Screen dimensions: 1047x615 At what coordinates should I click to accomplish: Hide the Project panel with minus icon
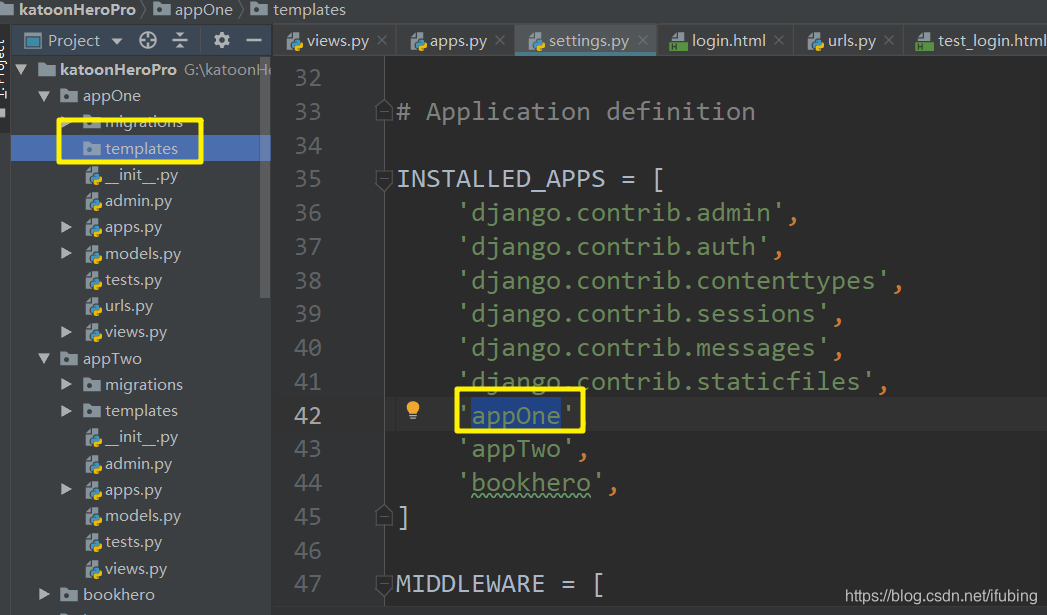254,41
